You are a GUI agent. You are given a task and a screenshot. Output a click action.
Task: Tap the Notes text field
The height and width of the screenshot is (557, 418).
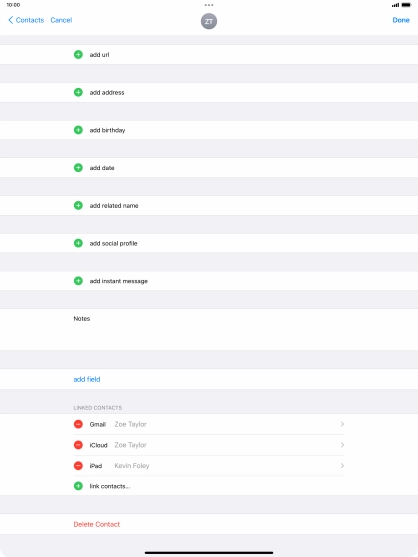209,329
